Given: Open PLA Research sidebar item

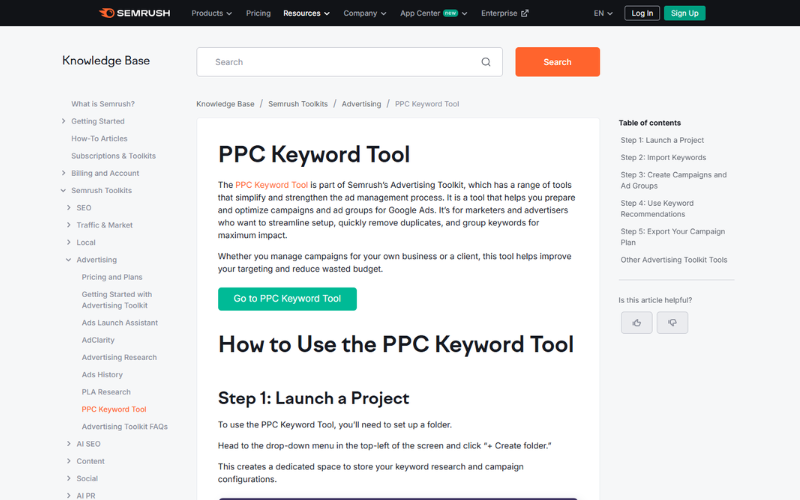Looking at the screenshot, I should point(106,392).
